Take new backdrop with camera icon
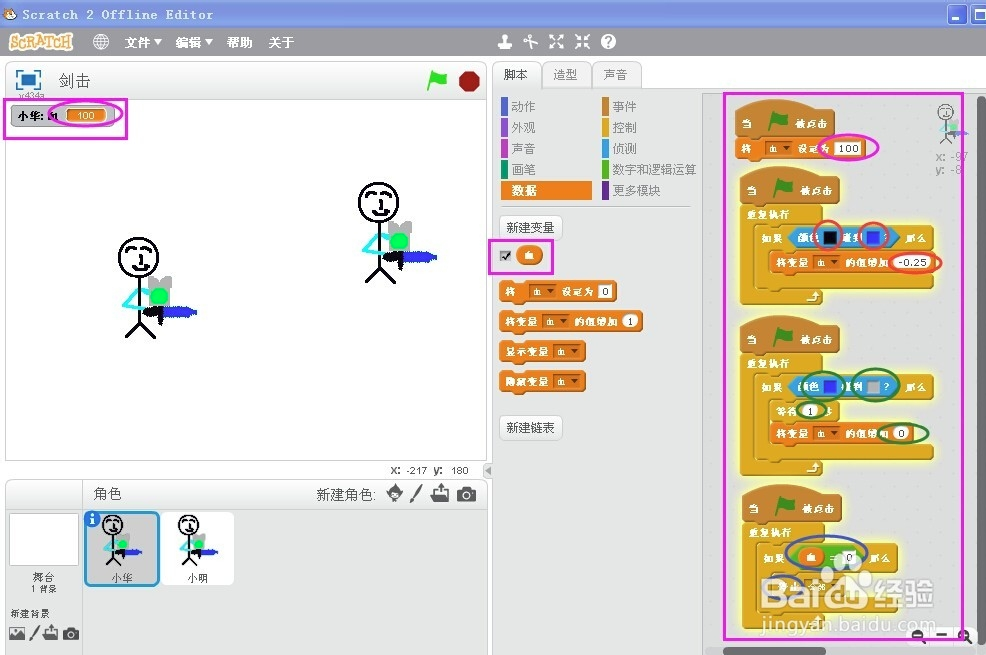The width and height of the screenshot is (986, 655). click(x=71, y=634)
